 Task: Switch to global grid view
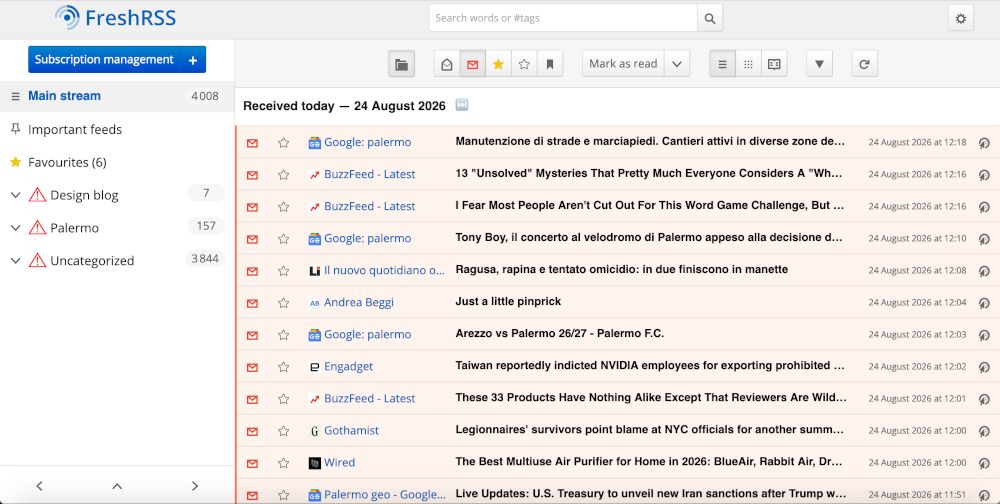(x=749, y=64)
